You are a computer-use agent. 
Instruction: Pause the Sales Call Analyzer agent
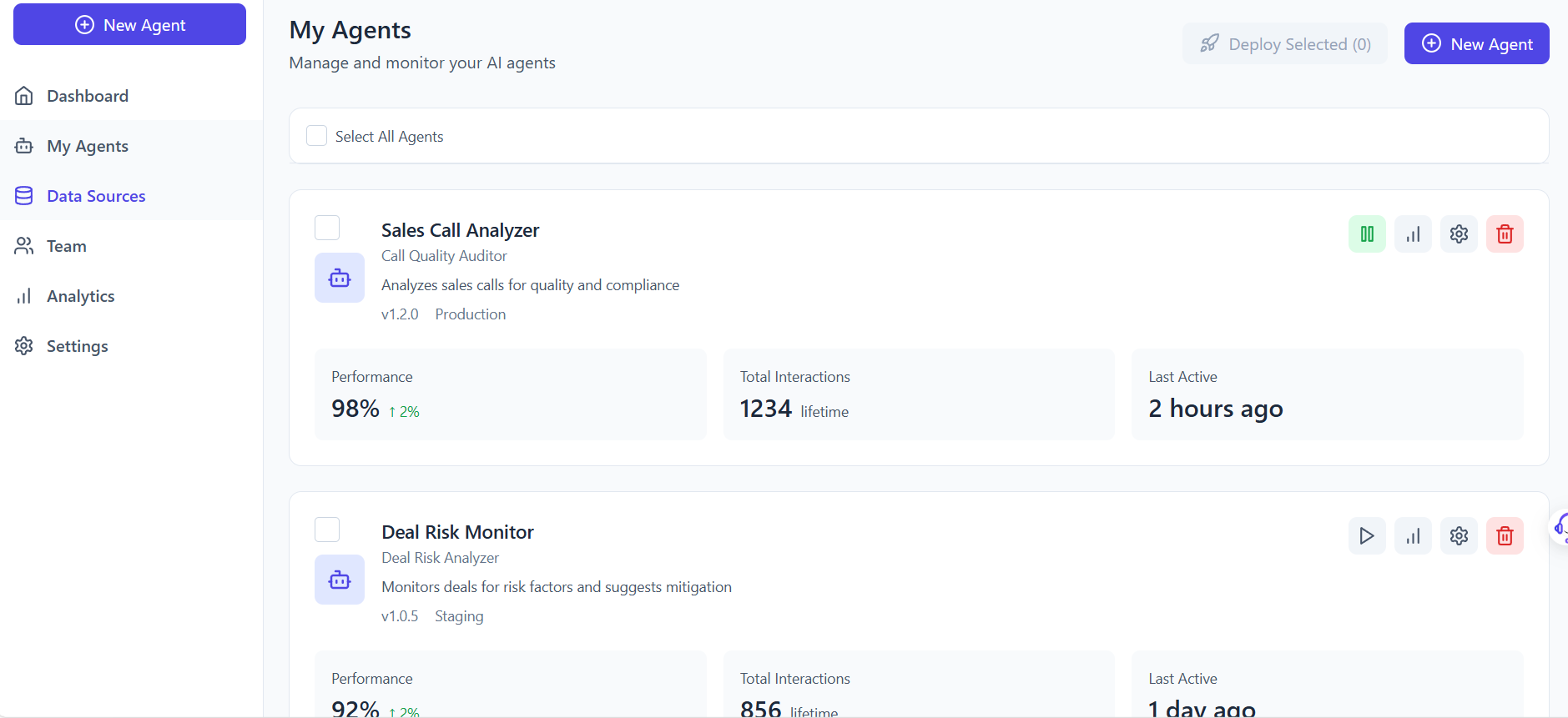coord(1366,234)
